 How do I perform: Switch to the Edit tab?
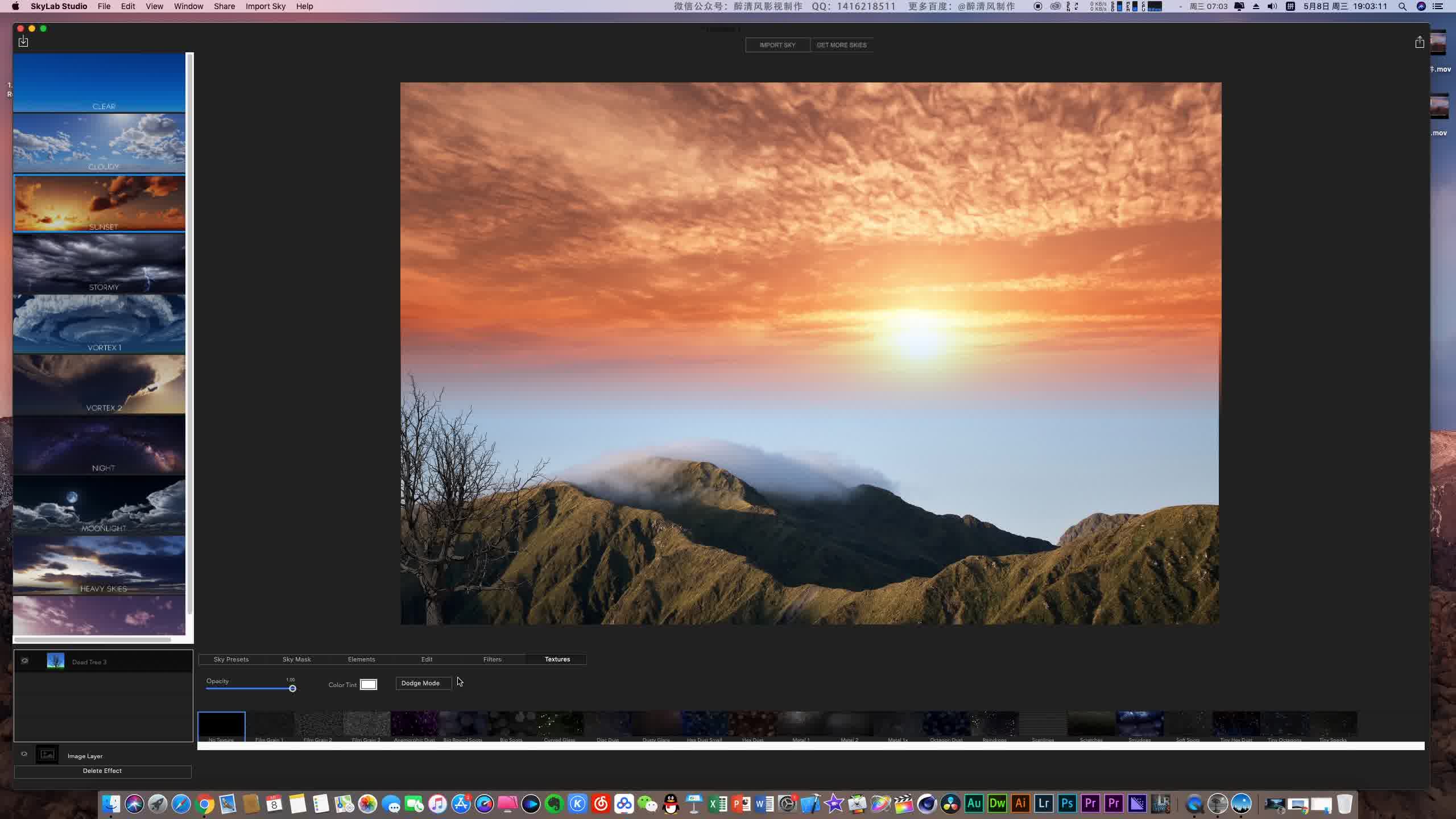pos(427,659)
